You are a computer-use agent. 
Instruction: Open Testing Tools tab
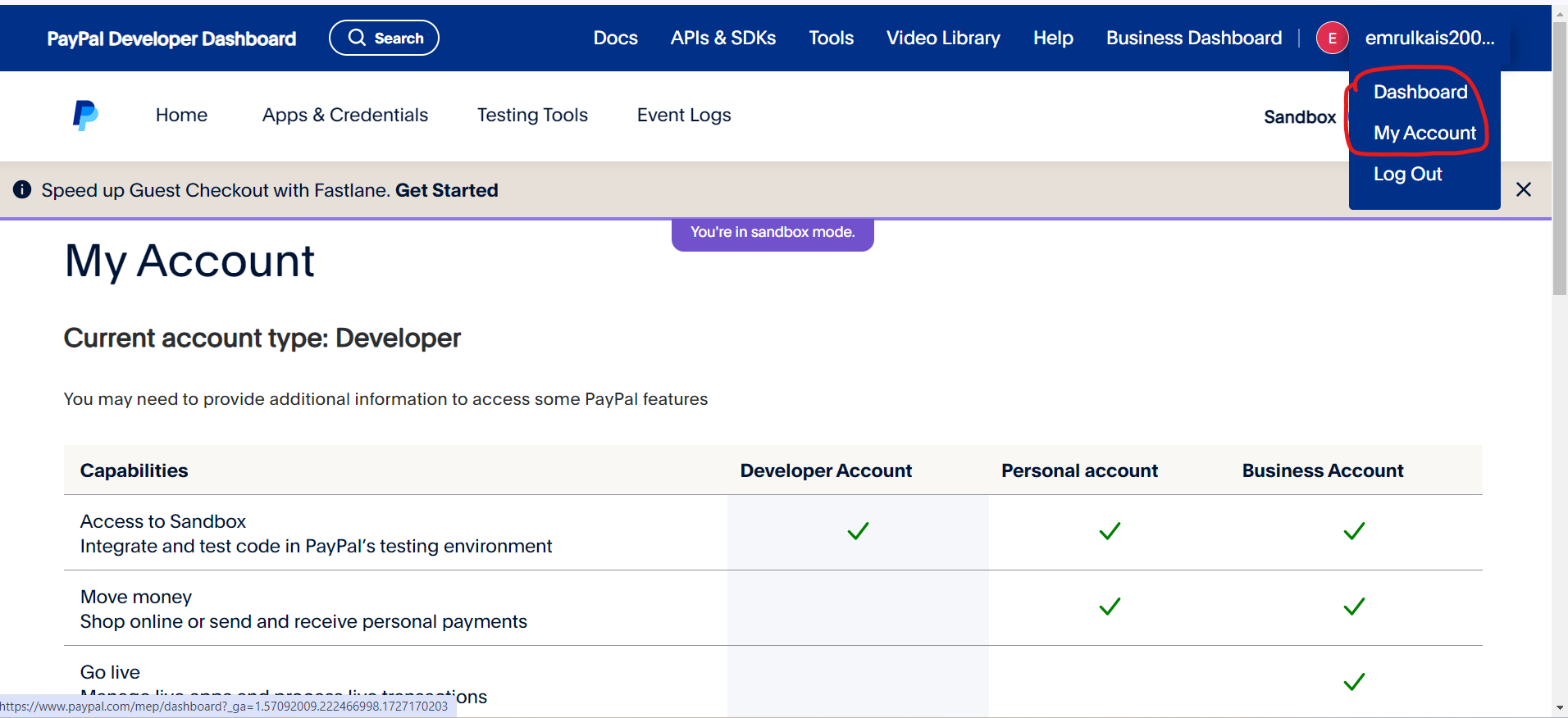532,115
